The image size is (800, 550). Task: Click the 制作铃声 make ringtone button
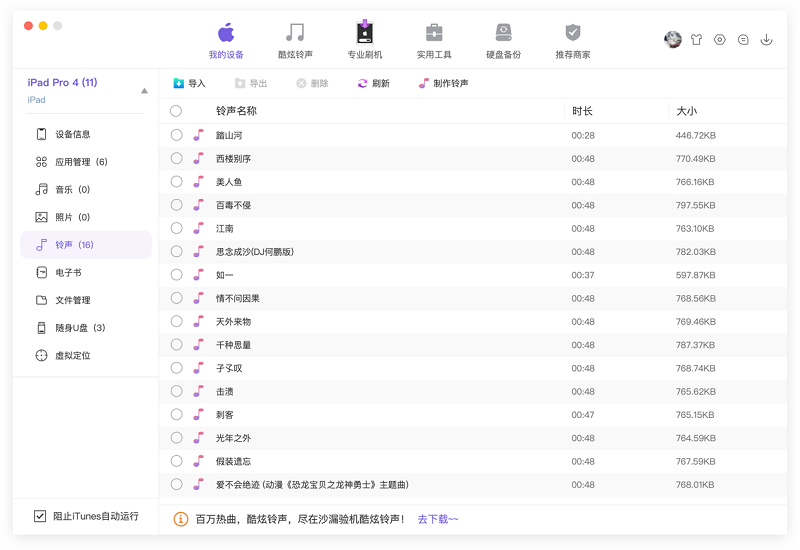point(443,83)
